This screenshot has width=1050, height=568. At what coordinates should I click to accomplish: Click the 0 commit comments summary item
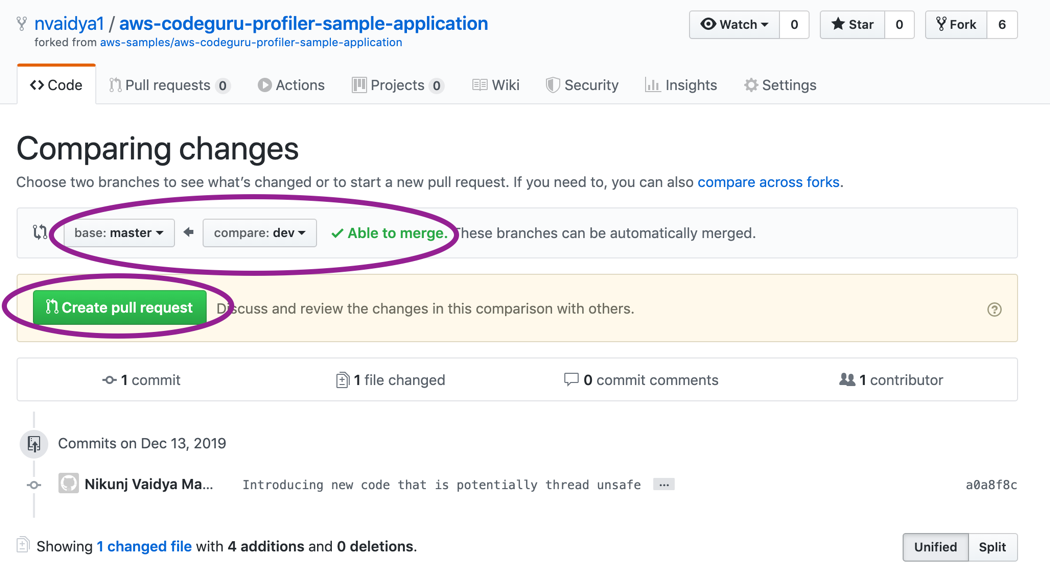pyautogui.click(x=641, y=380)
